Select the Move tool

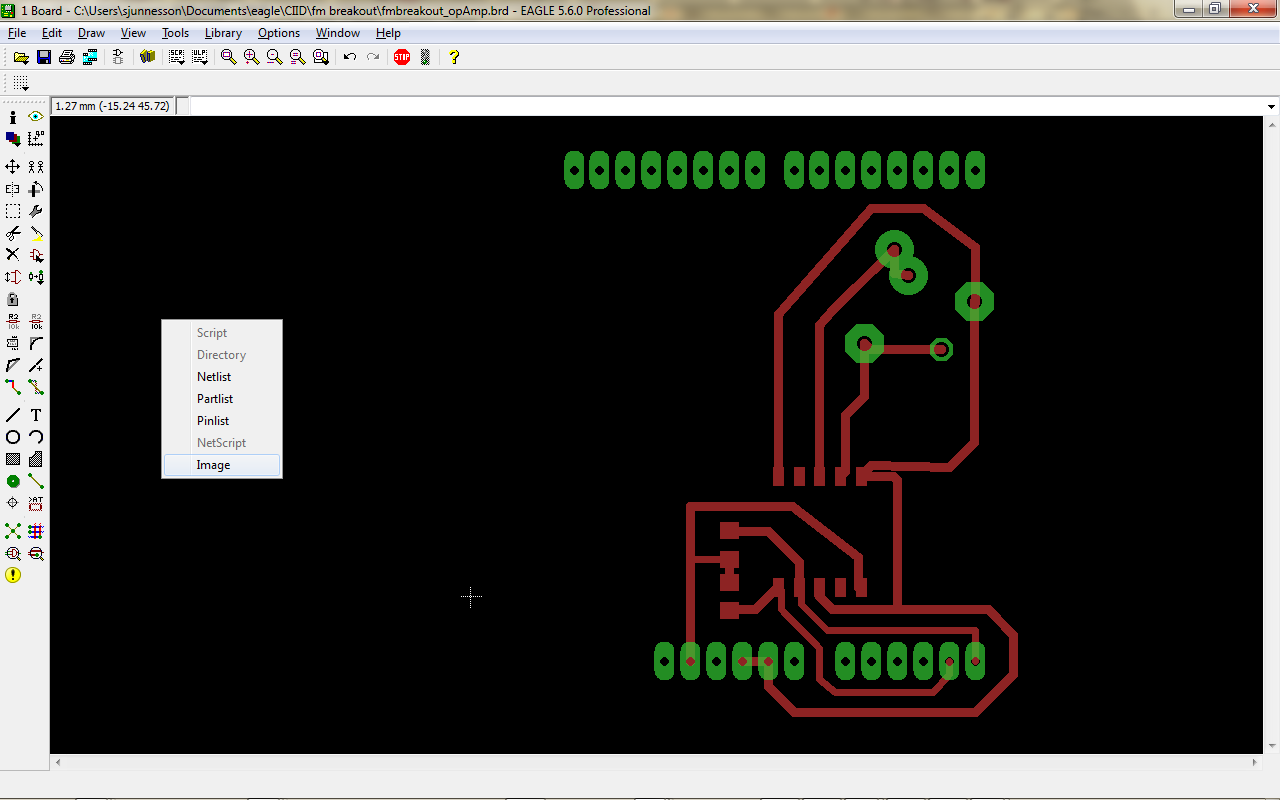point(13,167)
